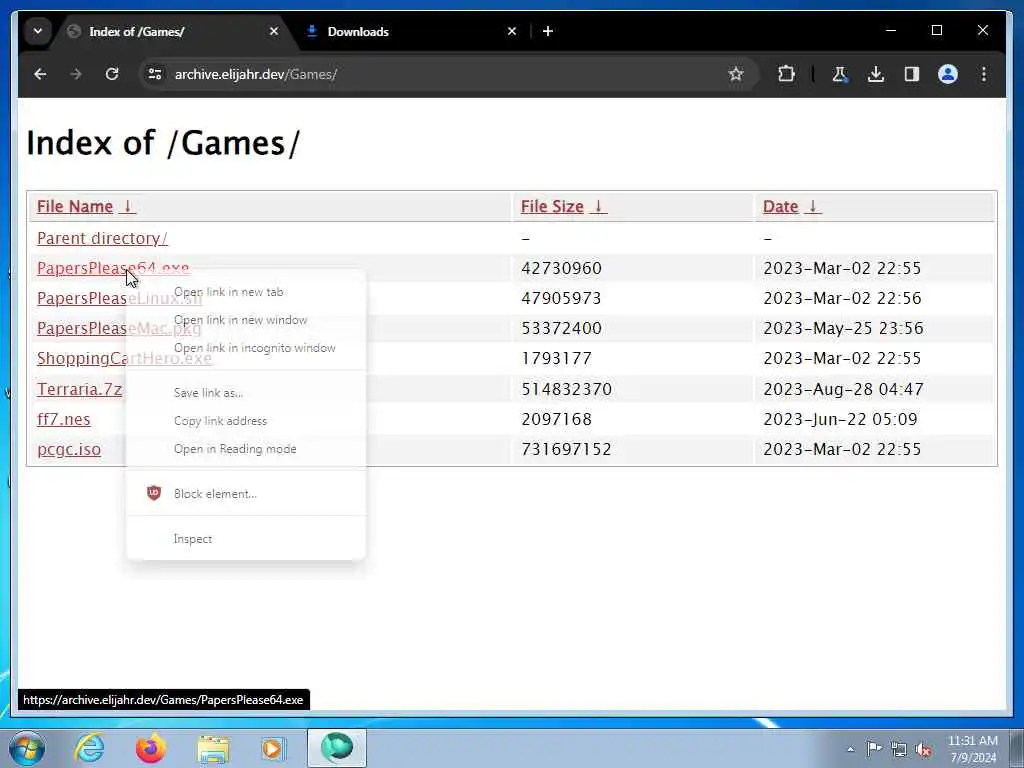
Task: Toggle the browser side panel
Action: pos(912,74)
